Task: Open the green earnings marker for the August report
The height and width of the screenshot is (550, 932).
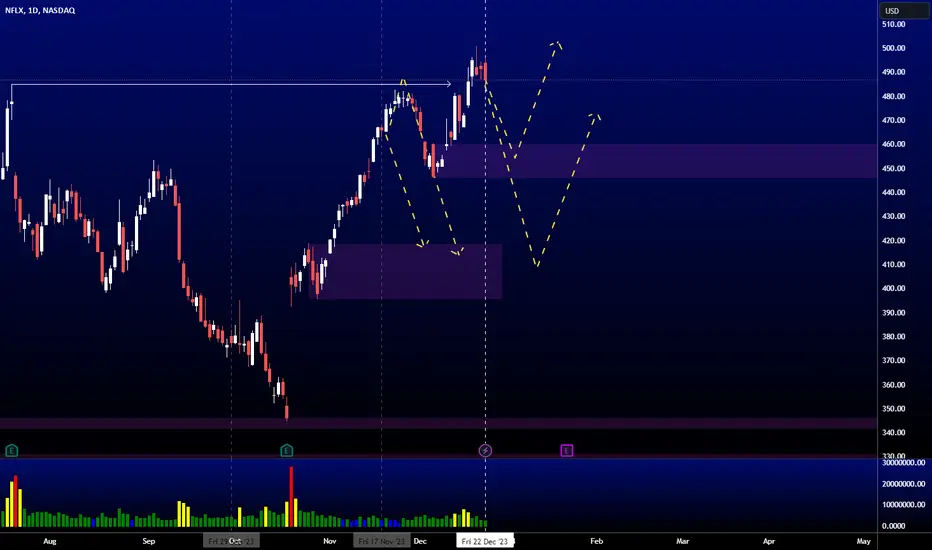Action: tap(11, 451)
